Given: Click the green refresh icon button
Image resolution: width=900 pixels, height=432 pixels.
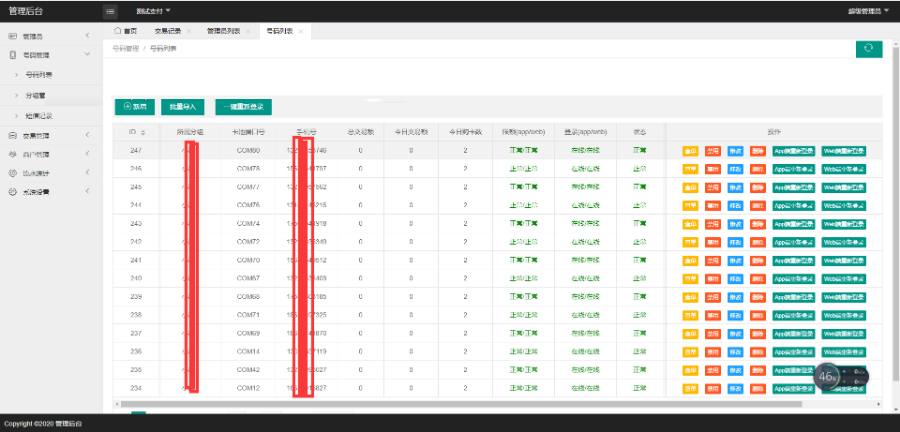Looking at the screenshot, I should tap(869, 49).
